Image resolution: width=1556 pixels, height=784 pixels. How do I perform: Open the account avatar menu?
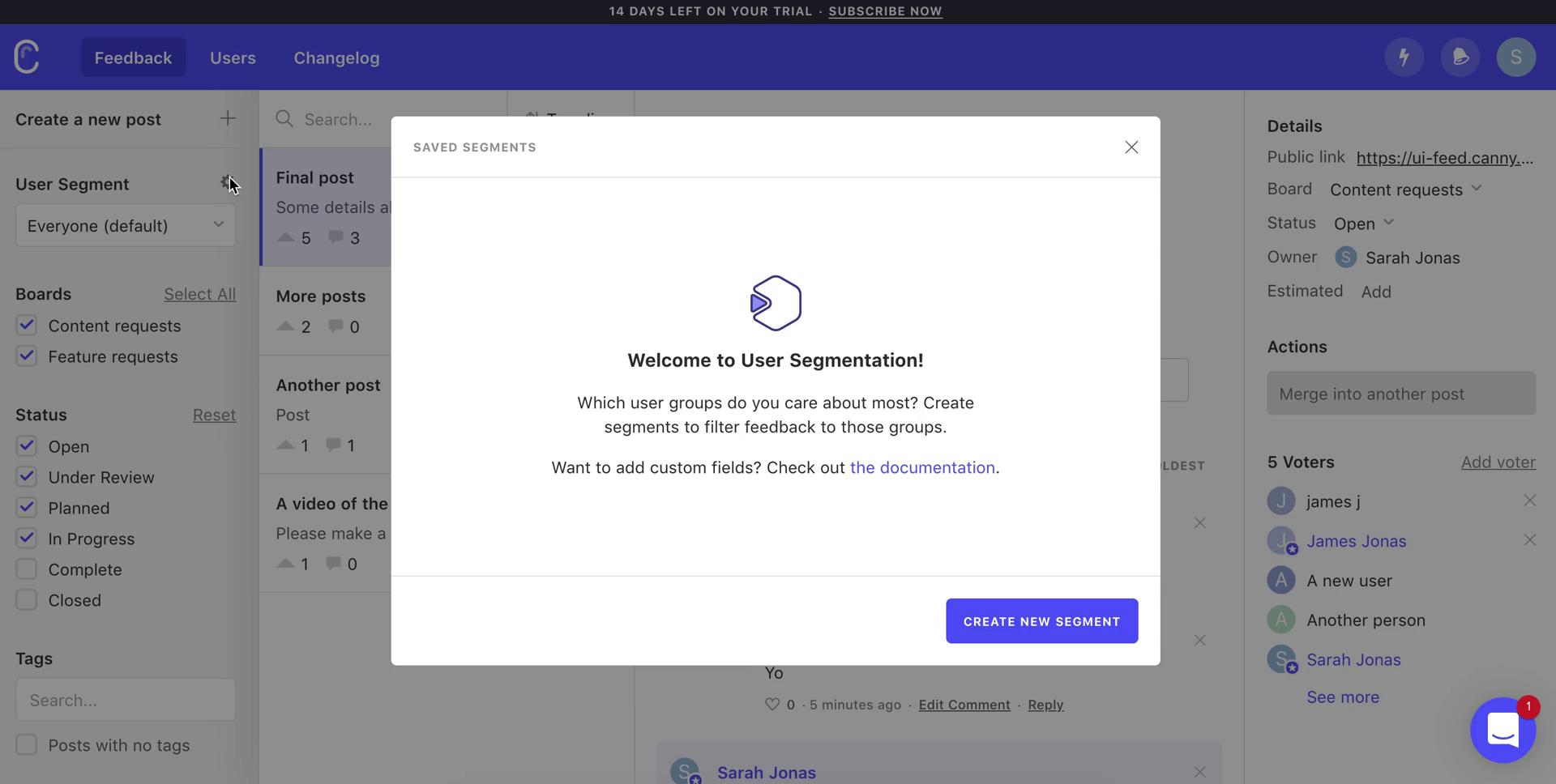(x=1515, y=58)
